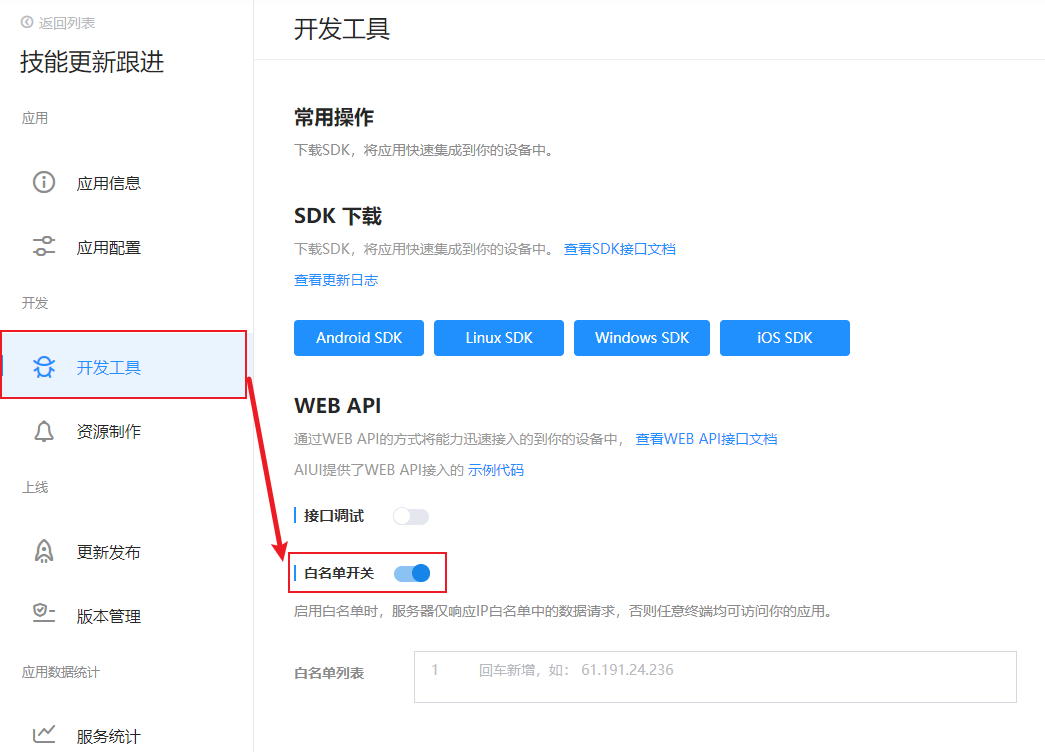Click the back arrow icon beside 返回列表

(x=27, y=23)
